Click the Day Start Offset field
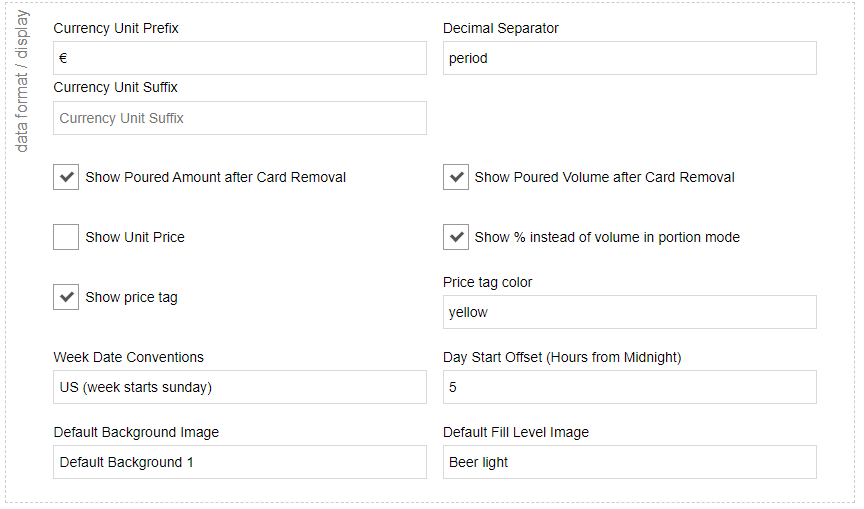 [x=629, y=387]
